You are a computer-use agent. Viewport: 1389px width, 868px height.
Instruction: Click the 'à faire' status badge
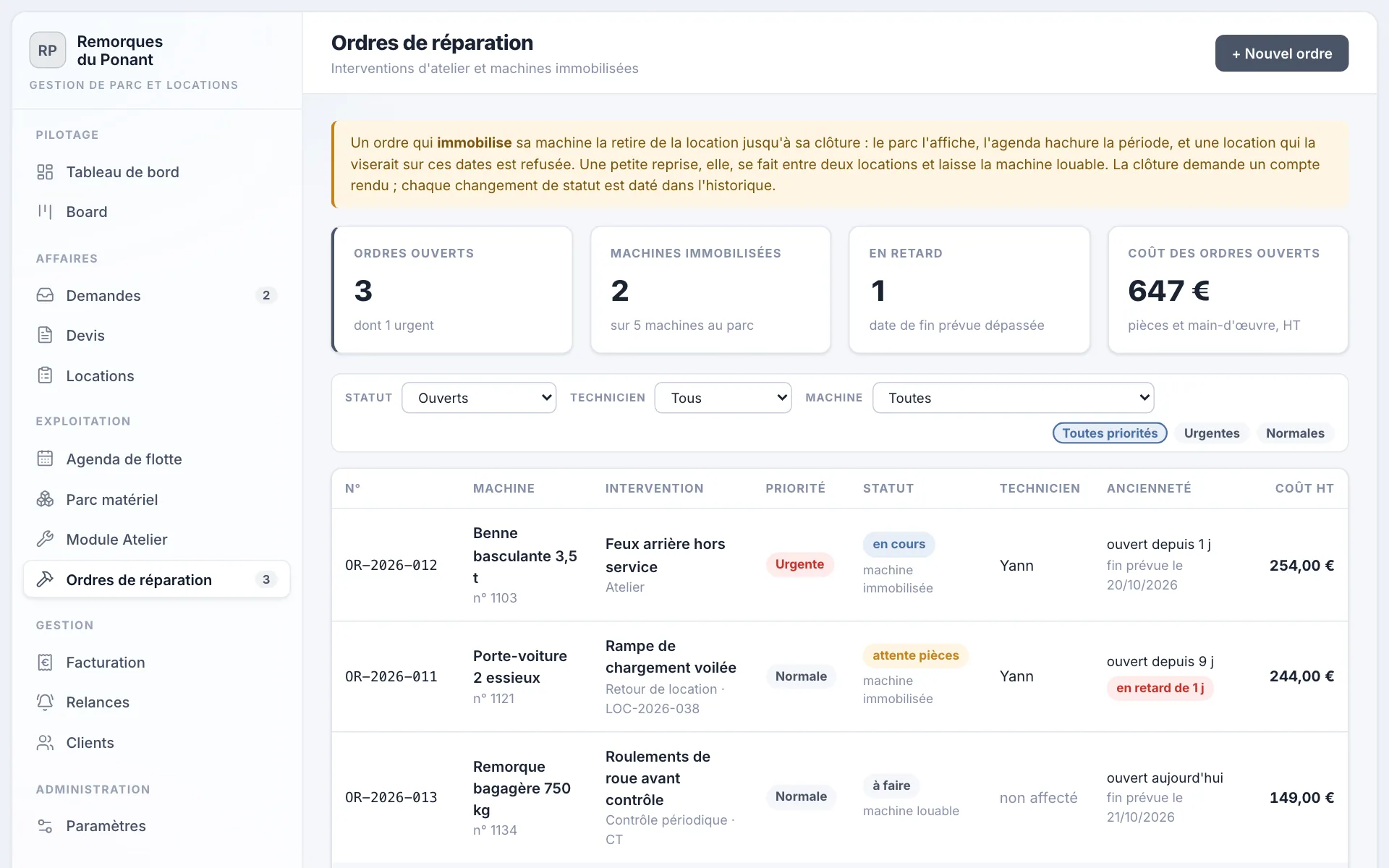click(x=891, y=786)
